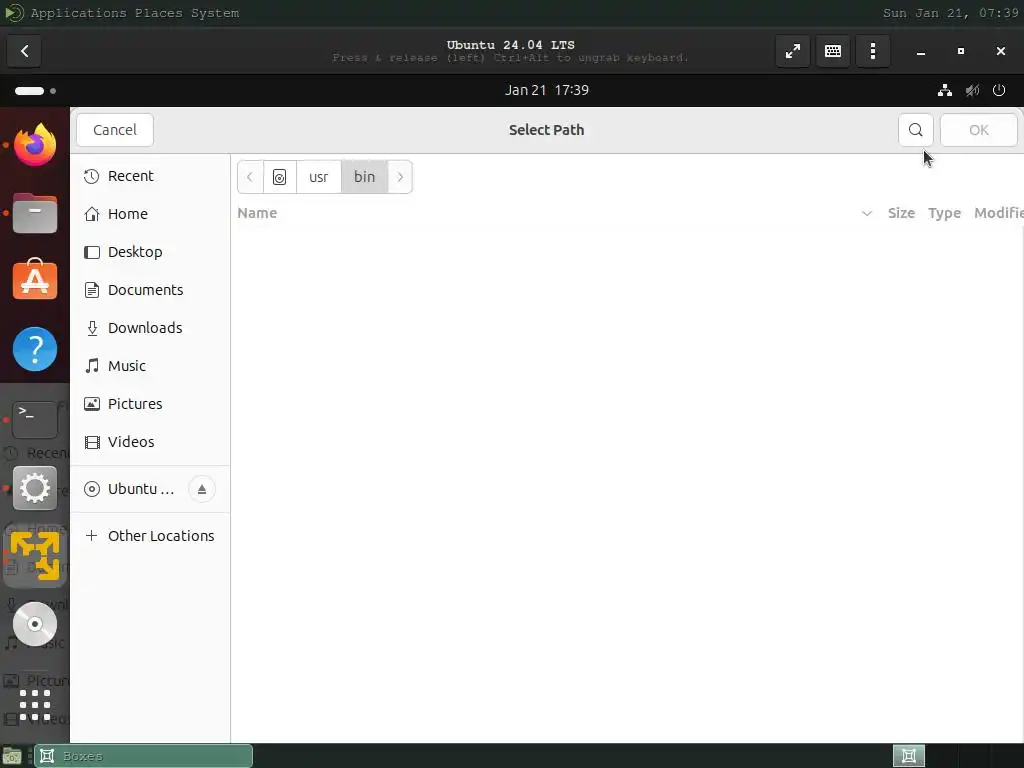Eject the Ubuntu disc volume
Viewport: 1024px width, 768px height.
[x=202, y=488]
